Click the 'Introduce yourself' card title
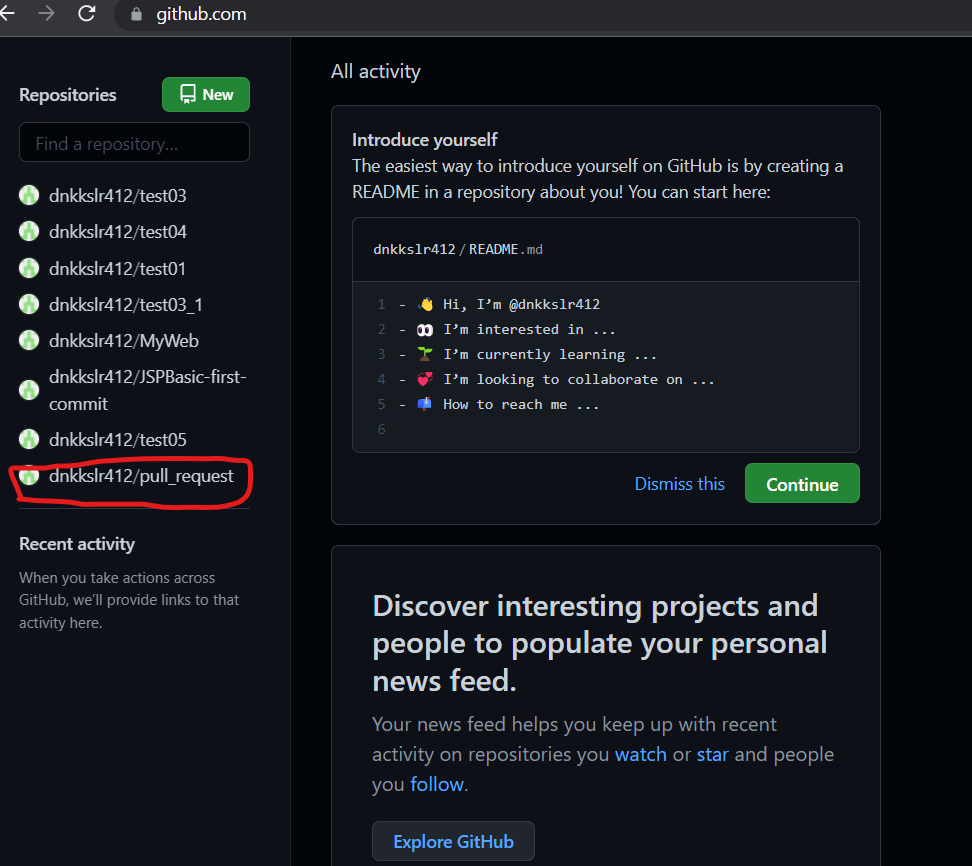 tap(425, 140)
